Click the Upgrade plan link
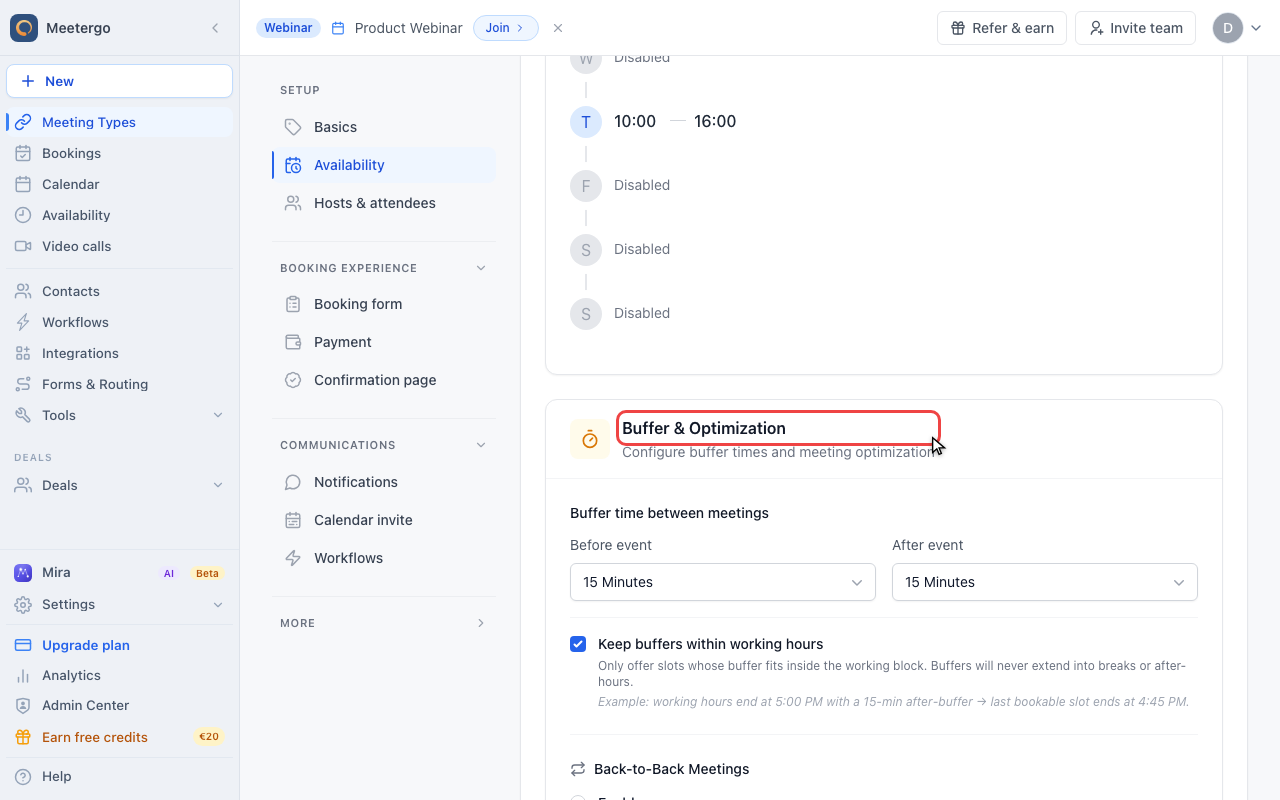The height and width of the screenshot is (800, 1280). (86, 645)
